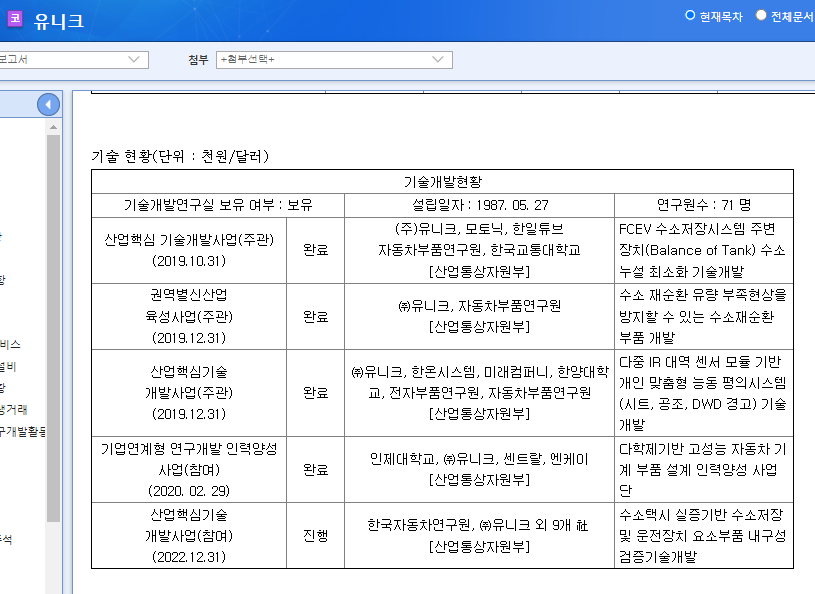Click the cell 기업연계형 연구개발 인력양성 사업(참여)
The height and width of the screenshot is (594, 815).
tap(189, 469)
